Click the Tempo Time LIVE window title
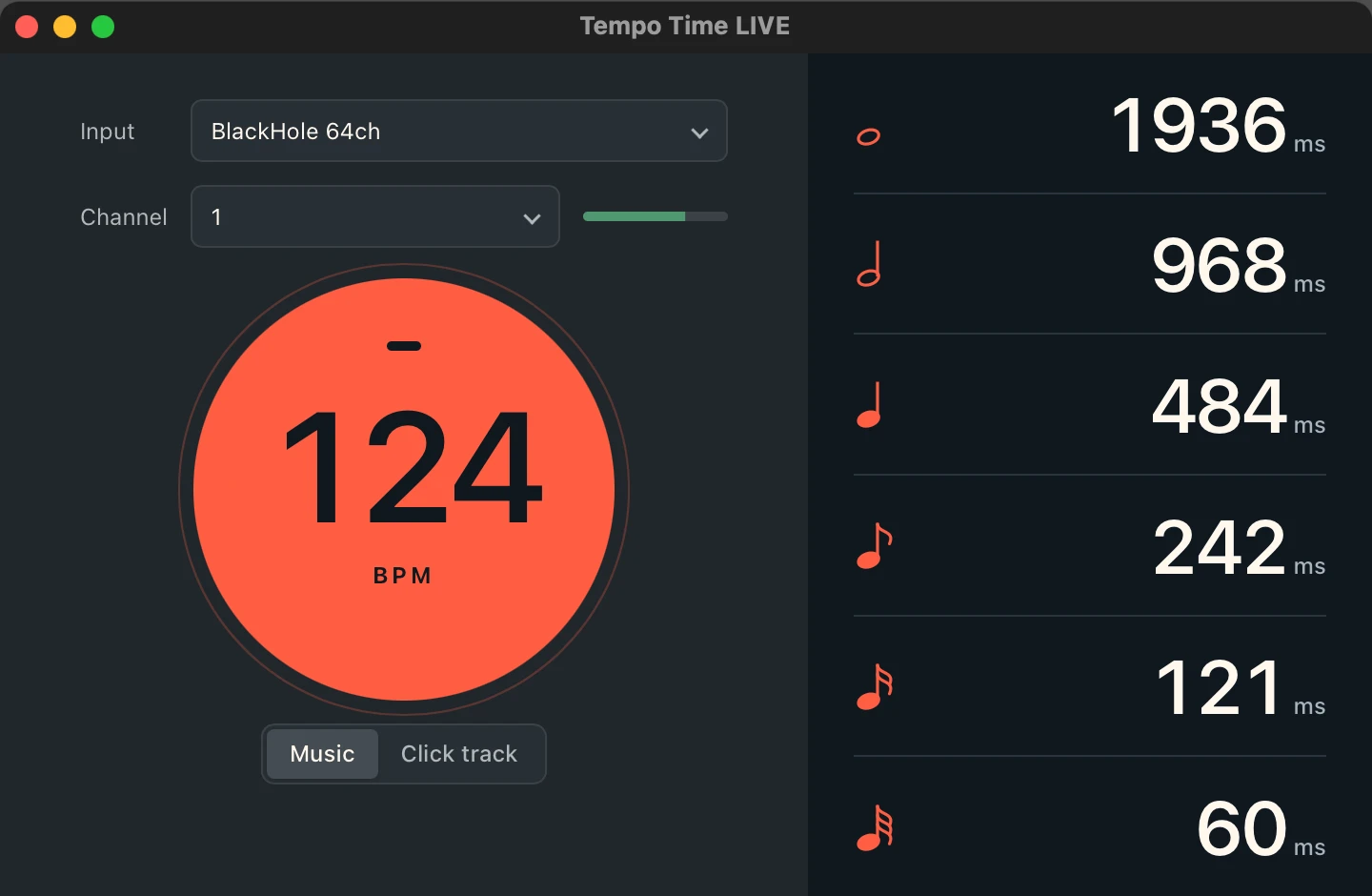 coord(685,26)
